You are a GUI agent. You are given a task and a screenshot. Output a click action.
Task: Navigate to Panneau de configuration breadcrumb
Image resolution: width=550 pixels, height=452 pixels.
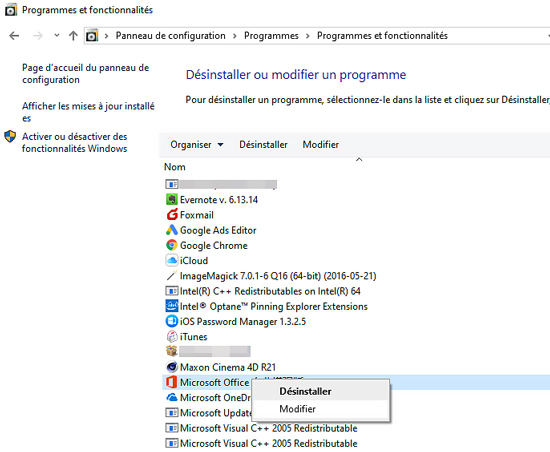point(170,36)
